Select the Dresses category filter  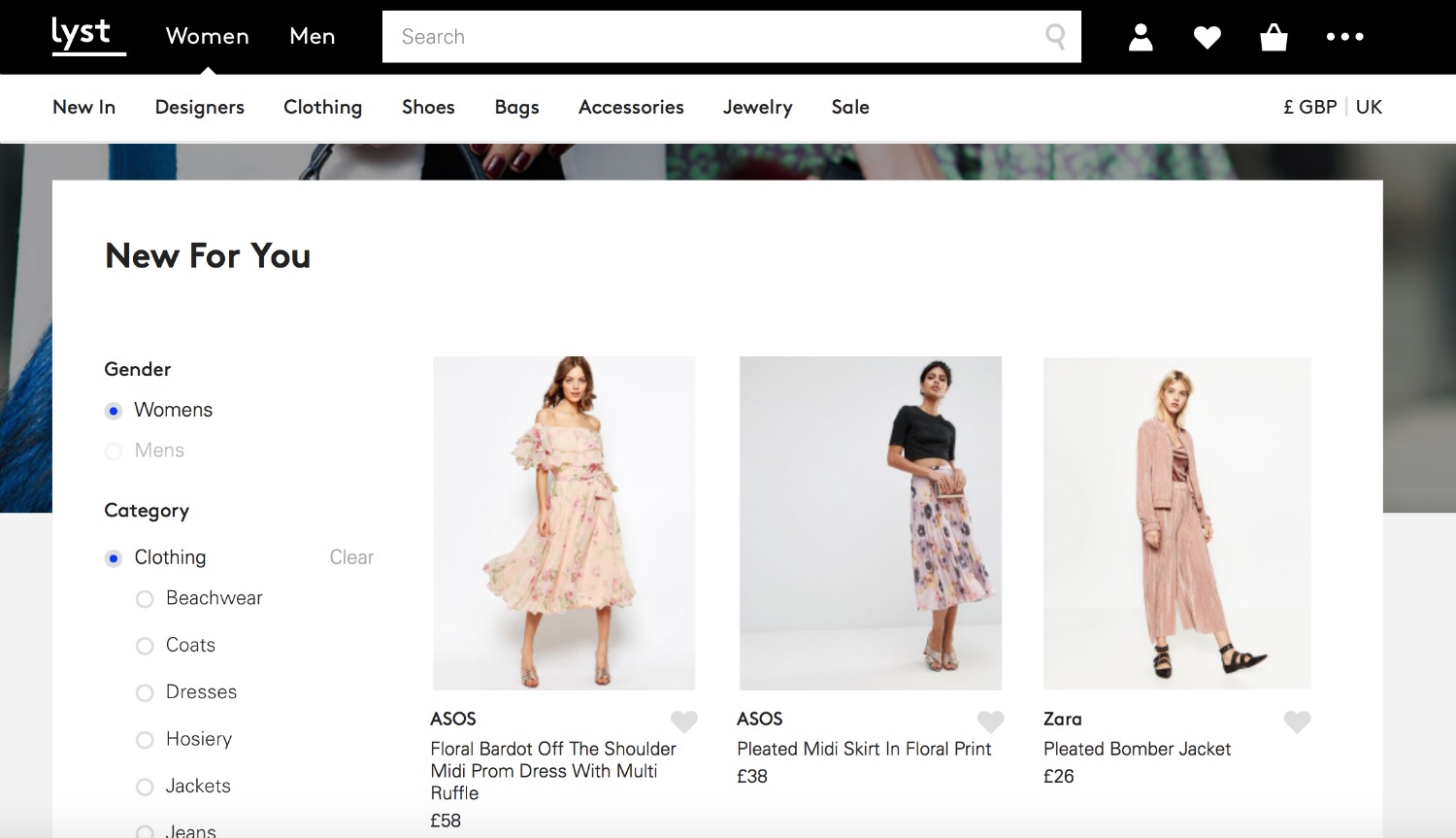click(x=145, y=692)
